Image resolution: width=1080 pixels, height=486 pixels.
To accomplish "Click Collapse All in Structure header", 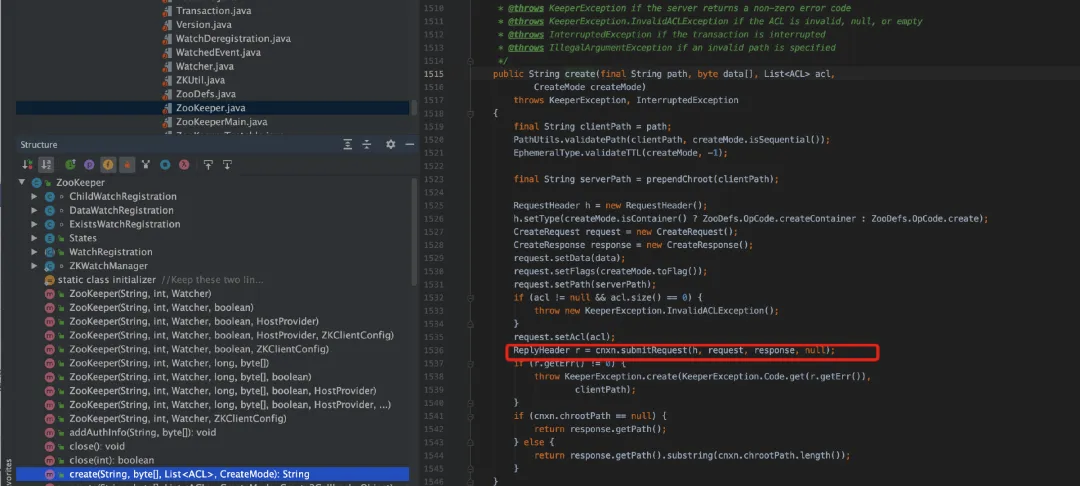I will coord(367,145).
